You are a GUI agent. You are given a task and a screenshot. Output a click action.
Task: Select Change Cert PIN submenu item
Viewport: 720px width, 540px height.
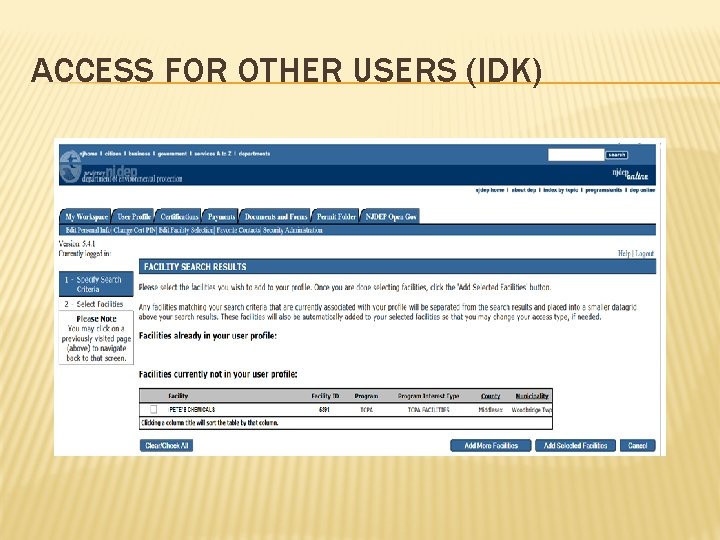click(134, 230)
